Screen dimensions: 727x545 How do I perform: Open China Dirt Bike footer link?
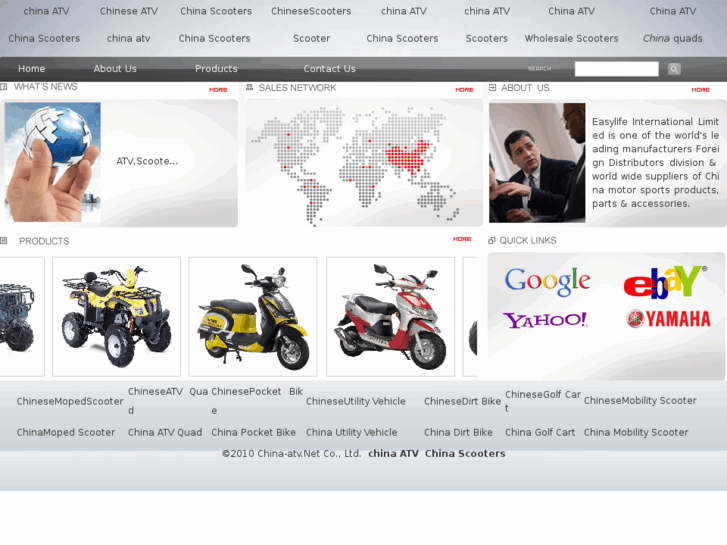point(458,432)
